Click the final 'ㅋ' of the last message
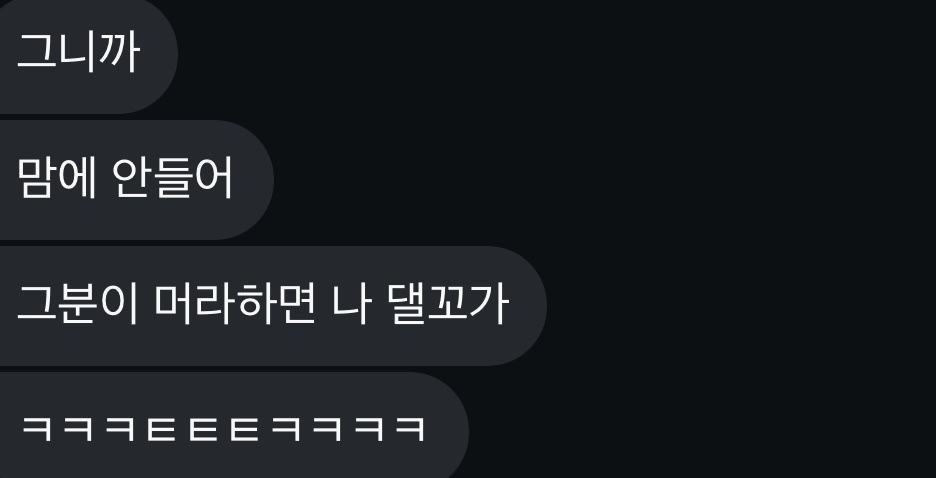This screenshot has height=478, width=936. (x=410, y=429)
